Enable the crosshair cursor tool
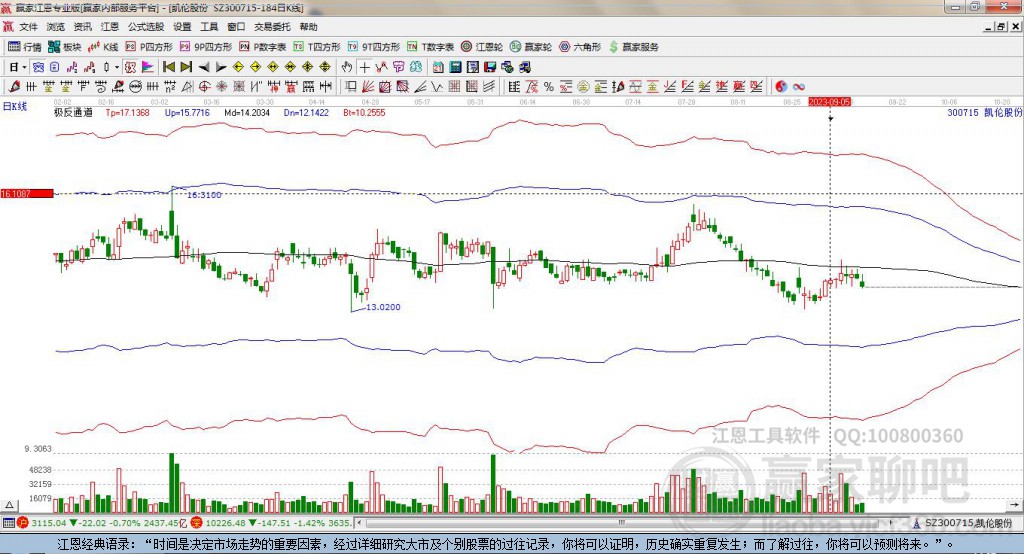Viewport: 1024px width, 554px height. coord(364,67)
